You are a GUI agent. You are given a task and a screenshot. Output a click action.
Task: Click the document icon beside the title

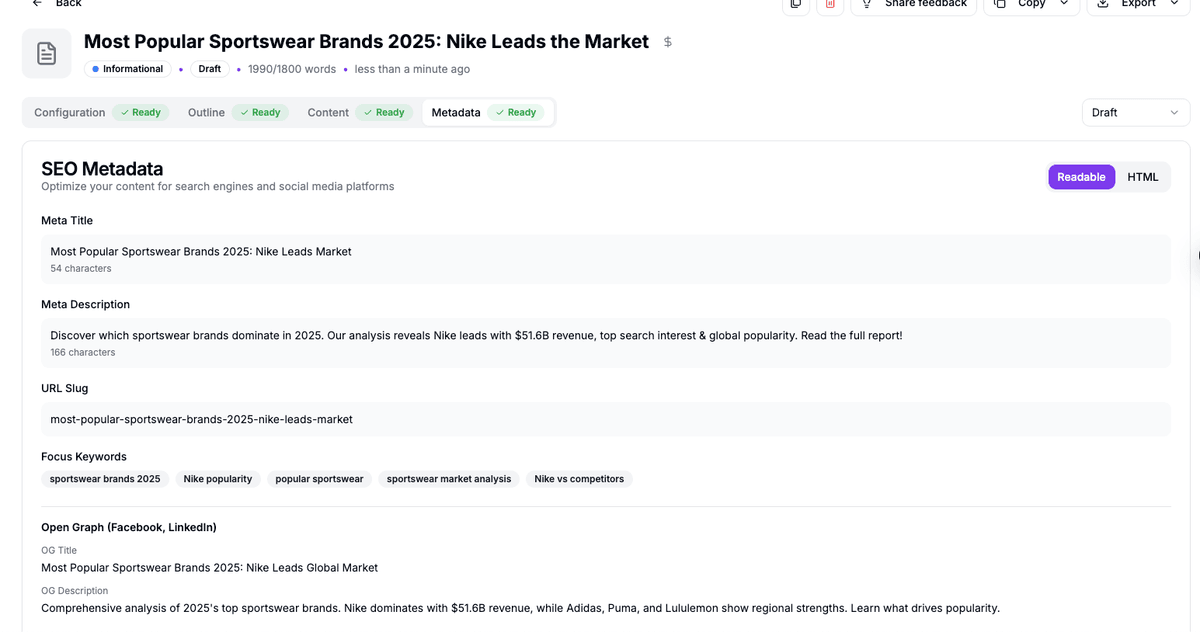pos(47,53)
